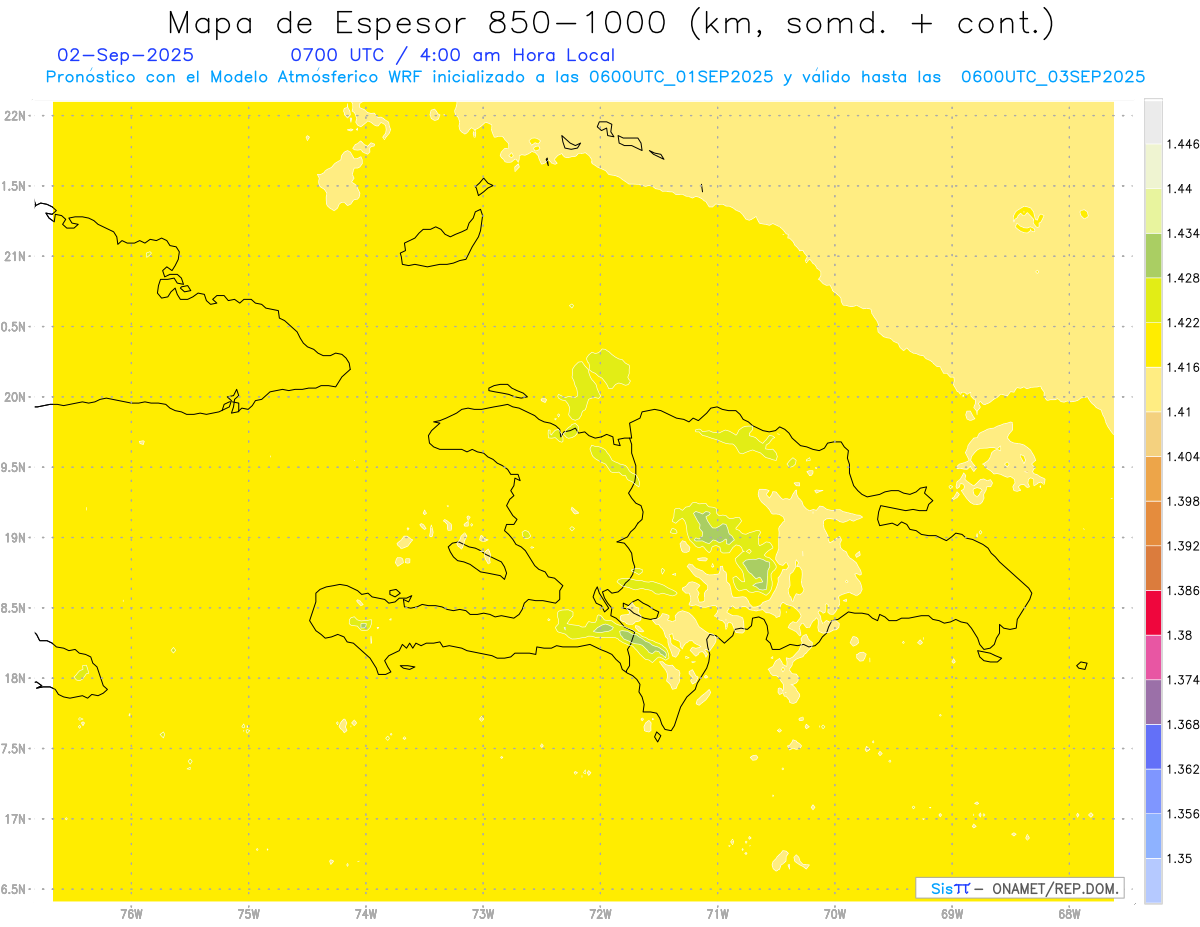Viewport: 1200px width, 927px height.
Task: Click the 22N latitude label
Action: point(15,116)
